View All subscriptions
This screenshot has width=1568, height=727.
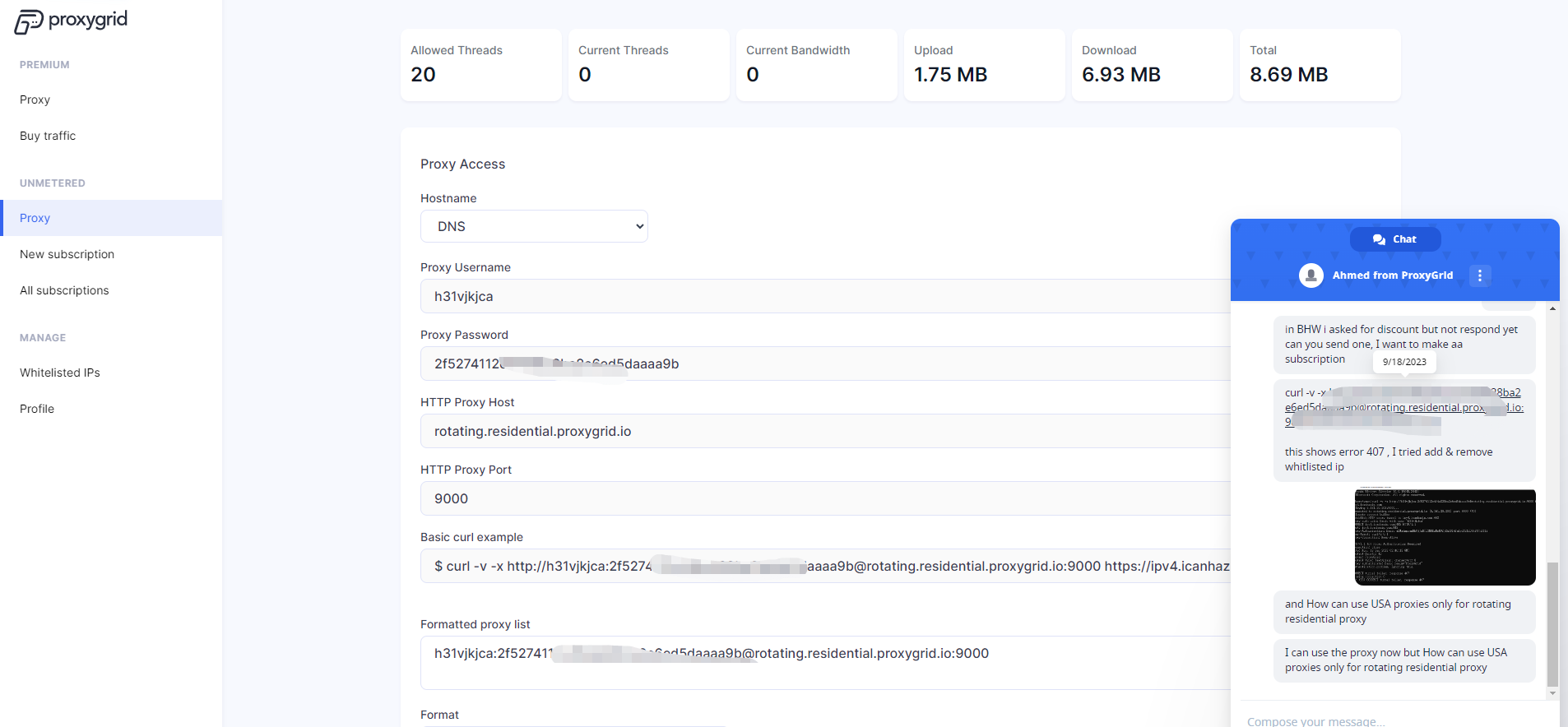(64, 290)
